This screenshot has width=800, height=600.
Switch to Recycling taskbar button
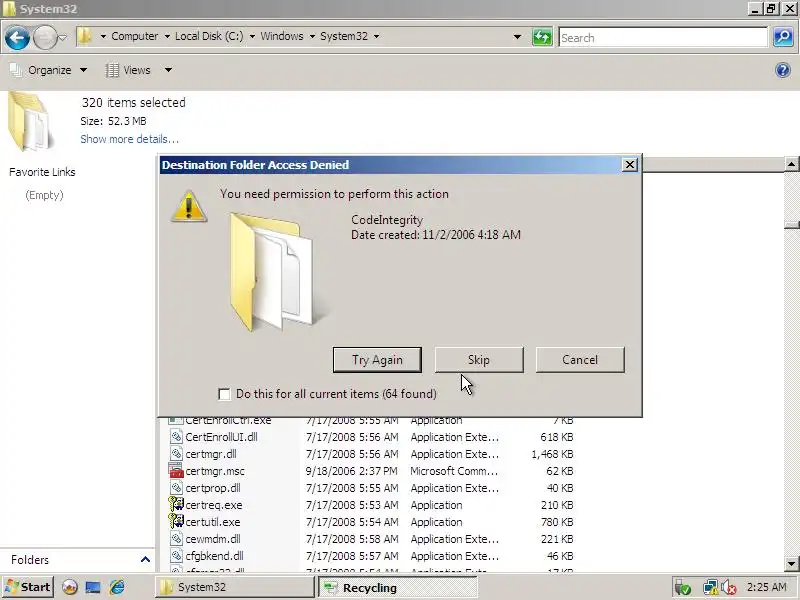point(397,587)
